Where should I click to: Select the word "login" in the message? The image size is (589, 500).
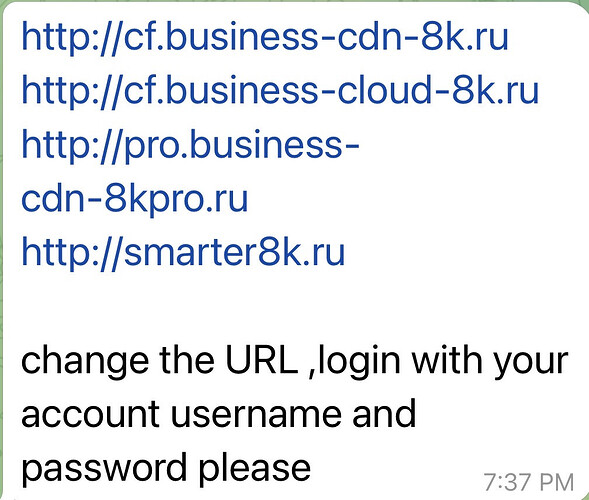[359, 363]
